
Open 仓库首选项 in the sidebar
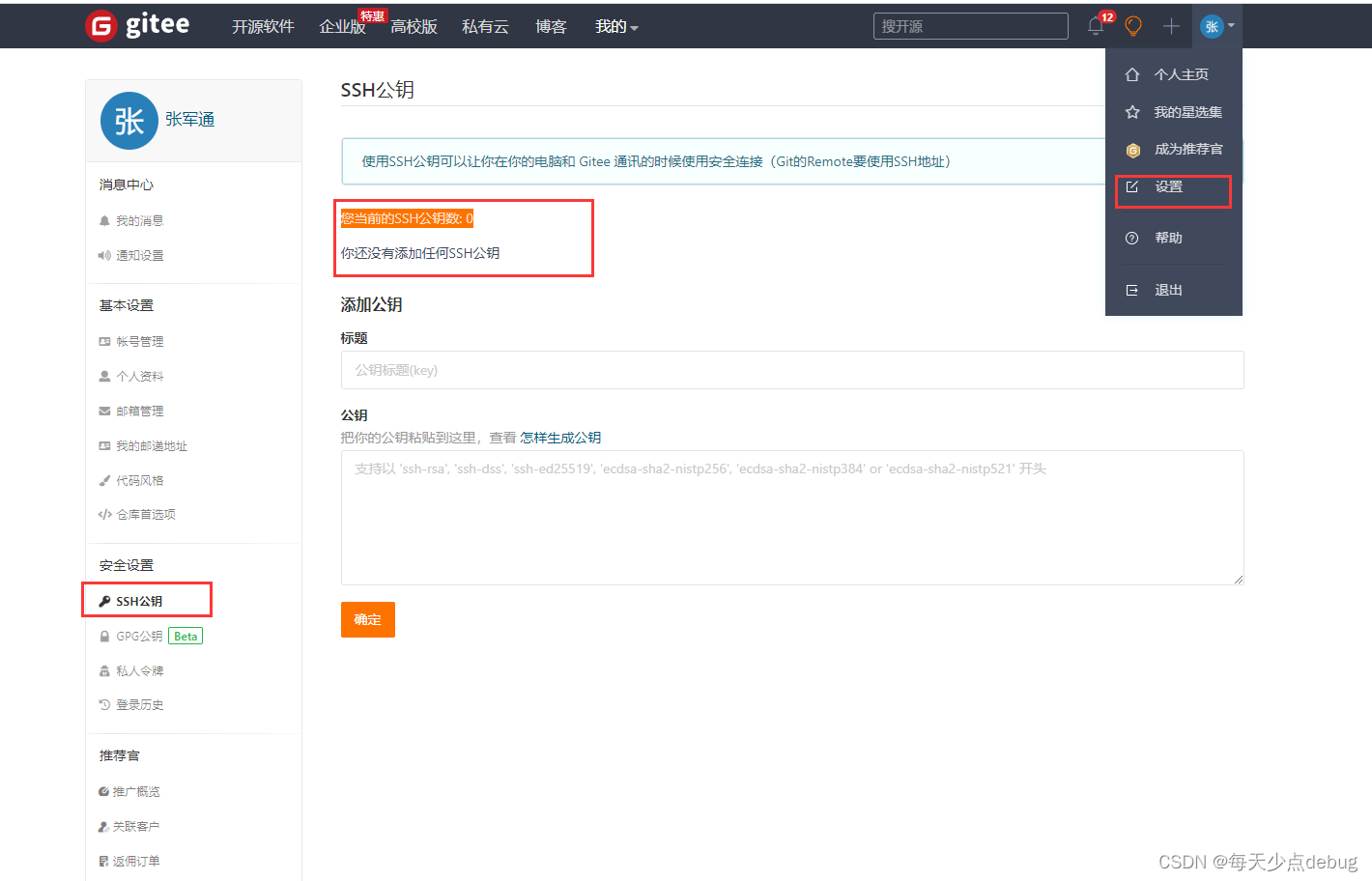coord(146,515)
